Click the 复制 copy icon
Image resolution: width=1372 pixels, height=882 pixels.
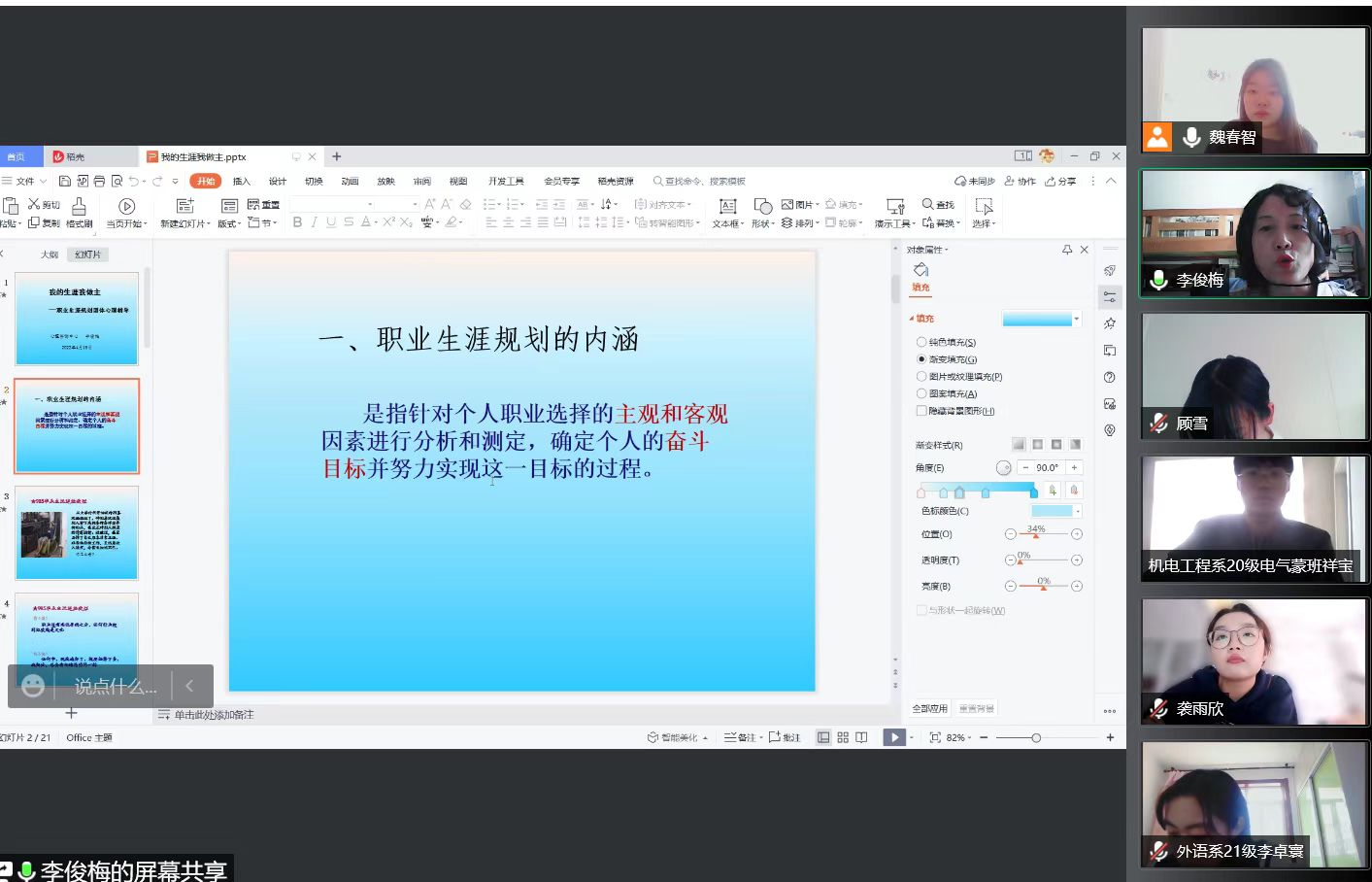(34, 222)
